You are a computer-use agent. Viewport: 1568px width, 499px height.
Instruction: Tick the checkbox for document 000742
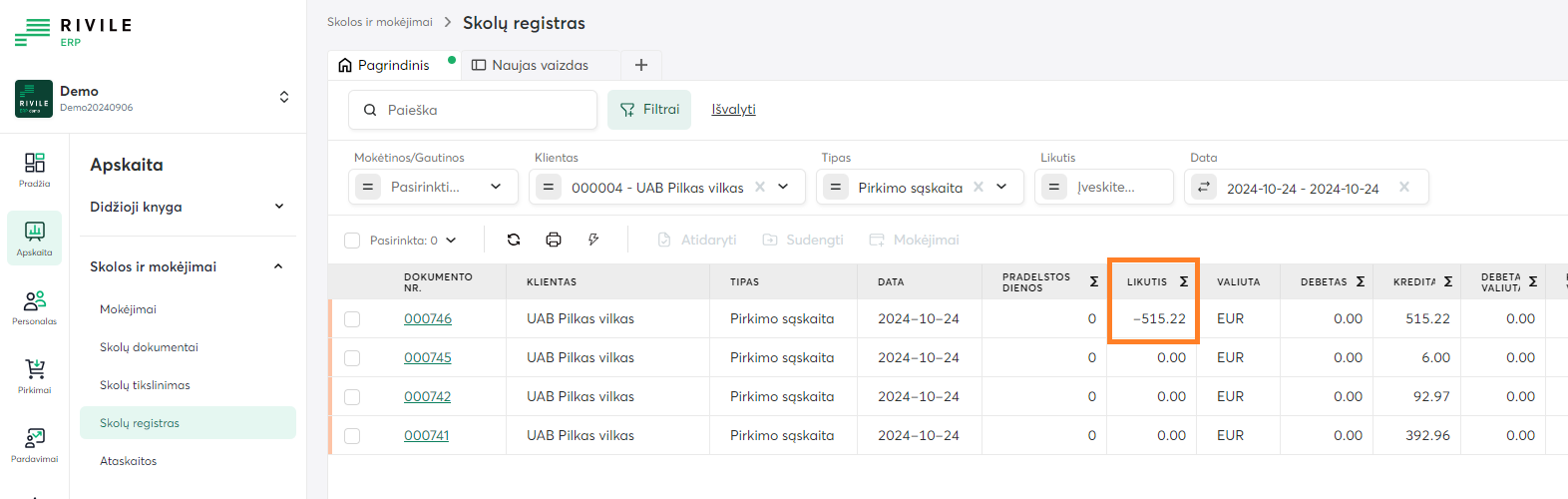[x=352, y=397]
